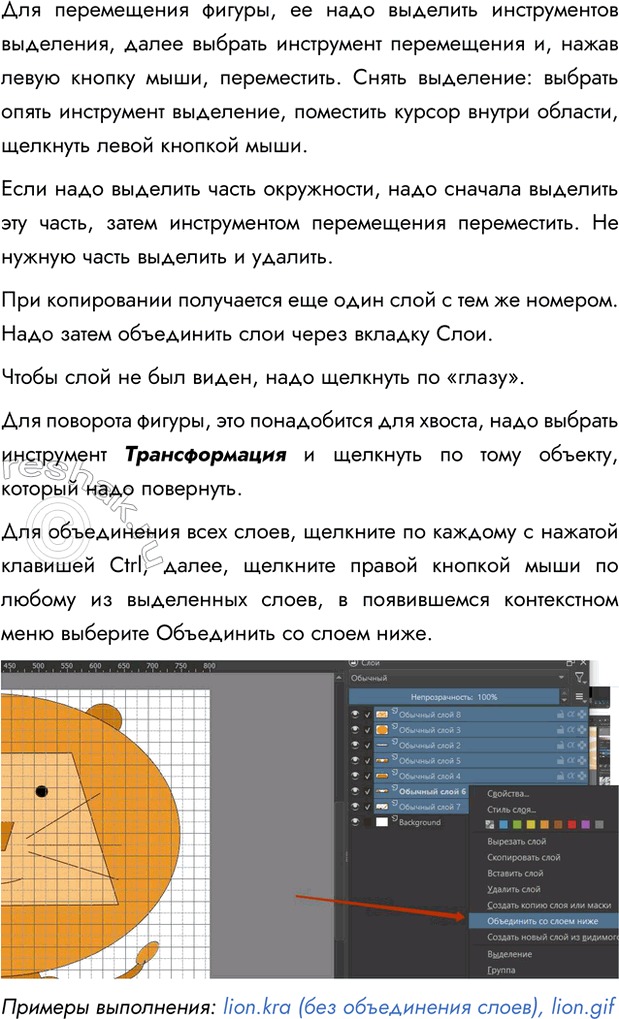
Task: Toggle the checkbox of Обычный слой 7
Action: pyautogui.click(x=367, y=806)
